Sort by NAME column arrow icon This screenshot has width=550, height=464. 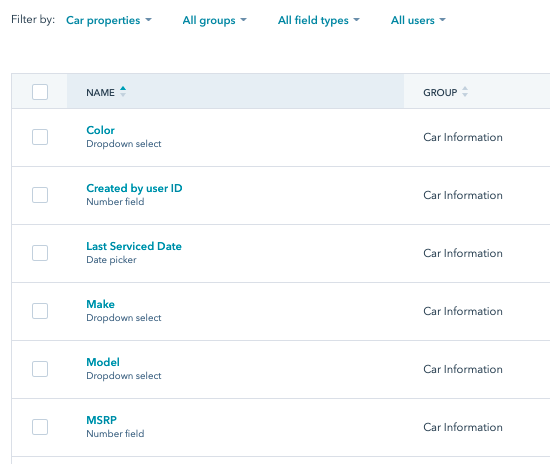(x=123, y=92)
